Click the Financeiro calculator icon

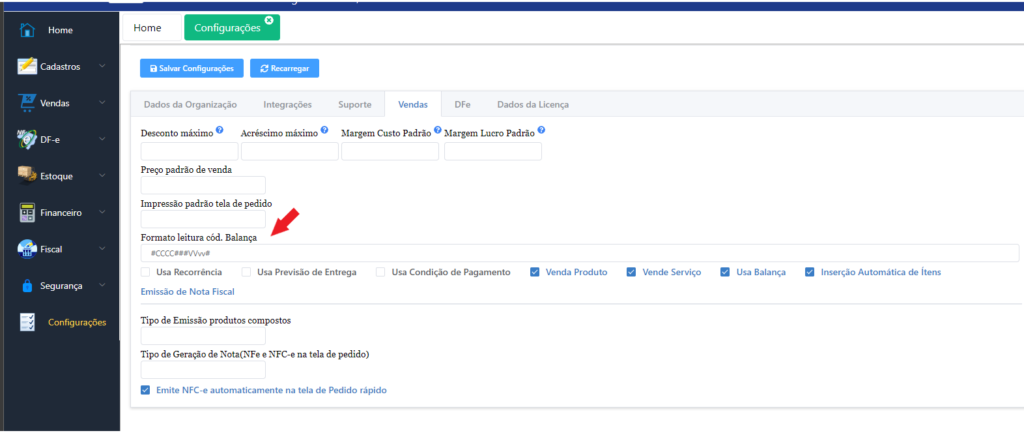[x=28, y=212]
